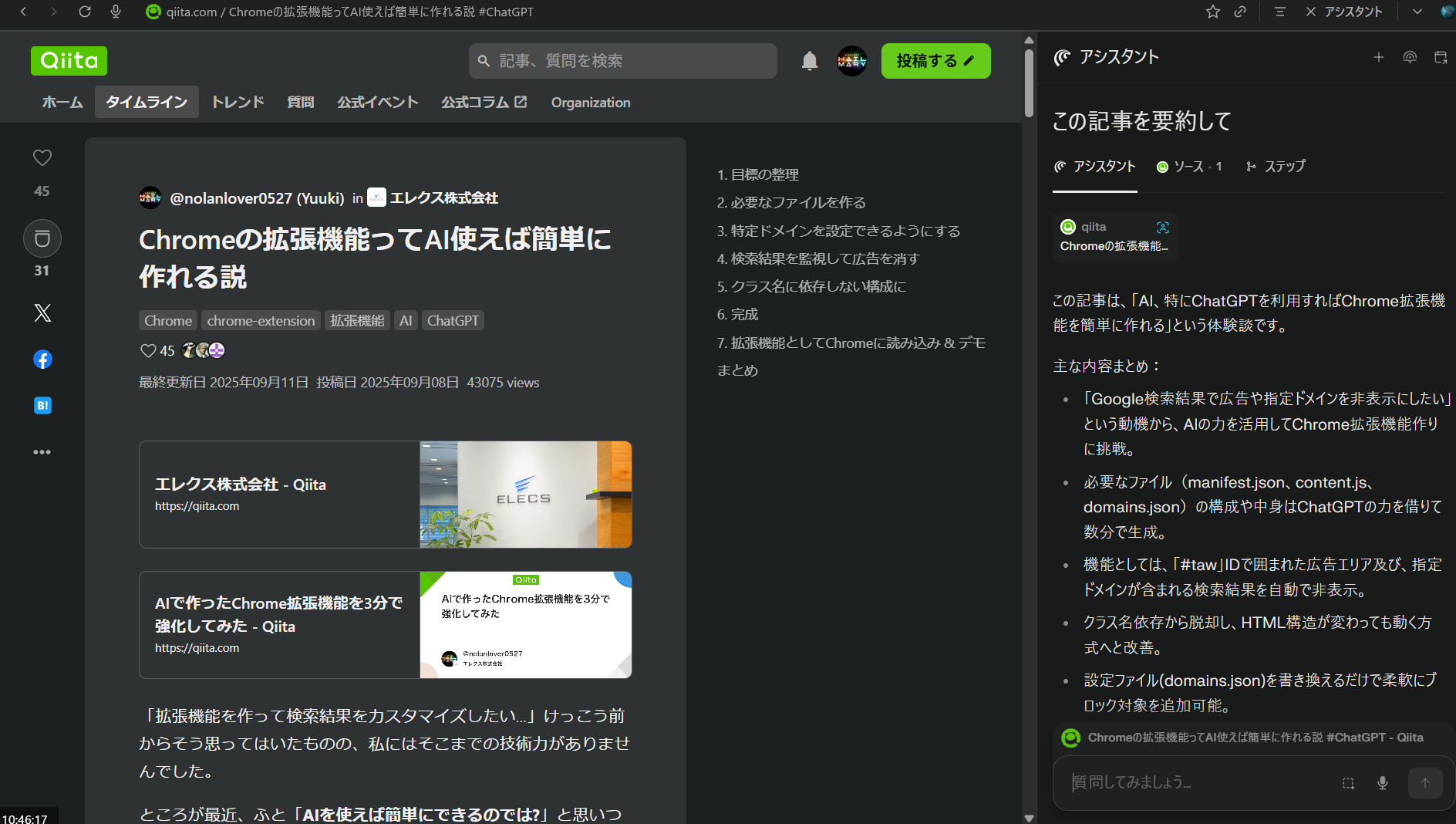Click the 投稿する button

(x=935, y=61)
